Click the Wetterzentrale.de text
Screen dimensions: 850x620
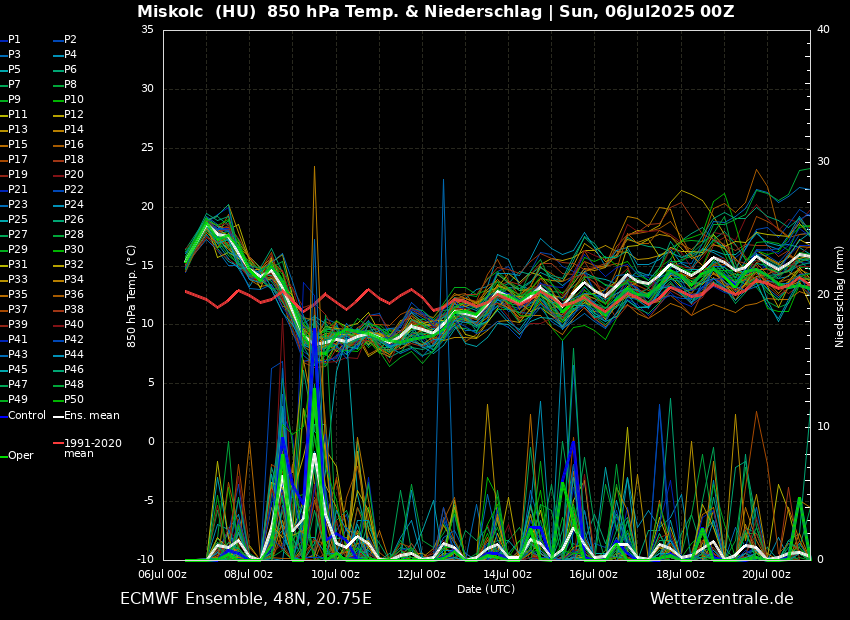(721, 599)
